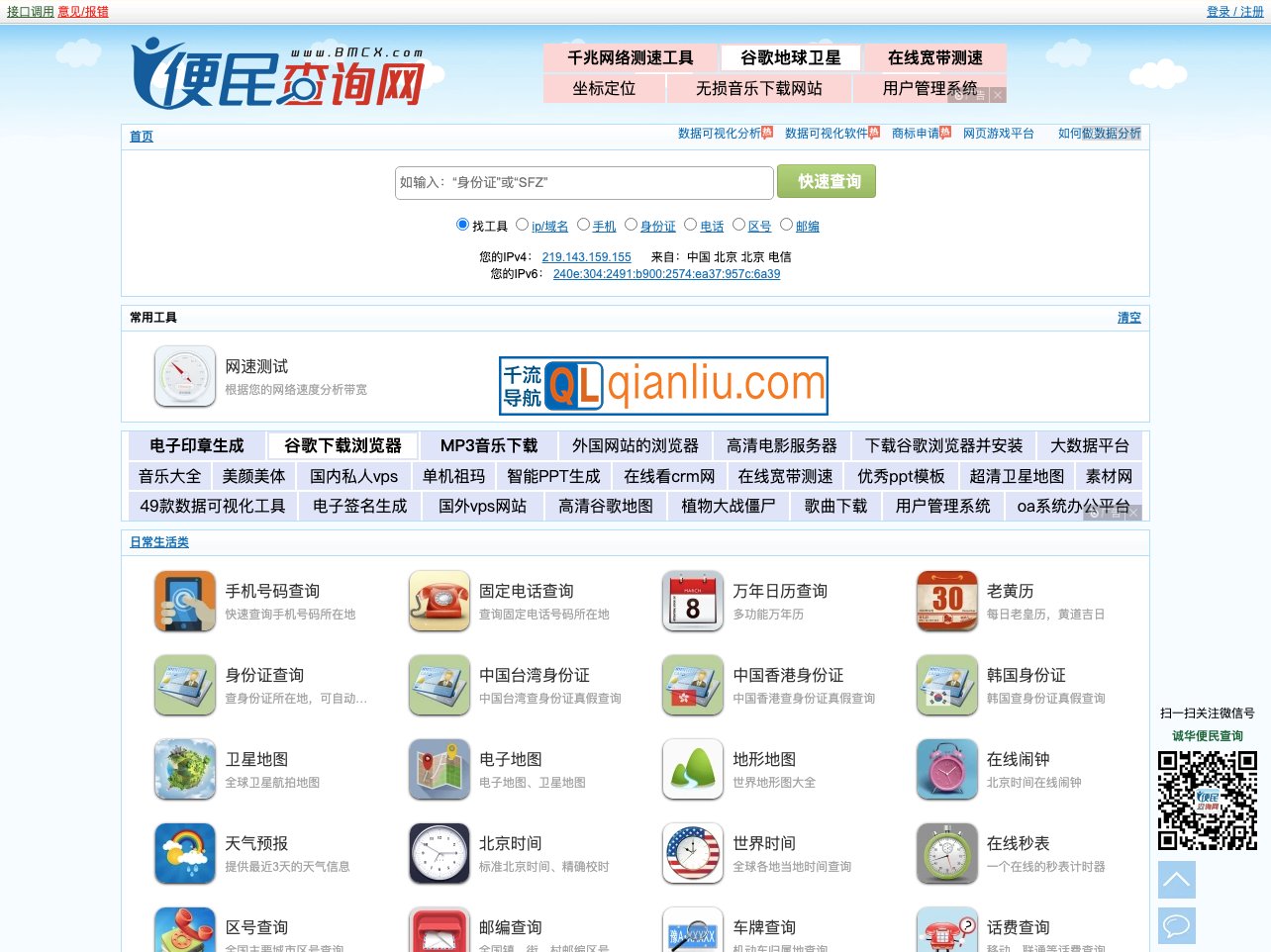Click inside the search input field
This screenshot has width=1271, height=952.
[x=584, y=182]
